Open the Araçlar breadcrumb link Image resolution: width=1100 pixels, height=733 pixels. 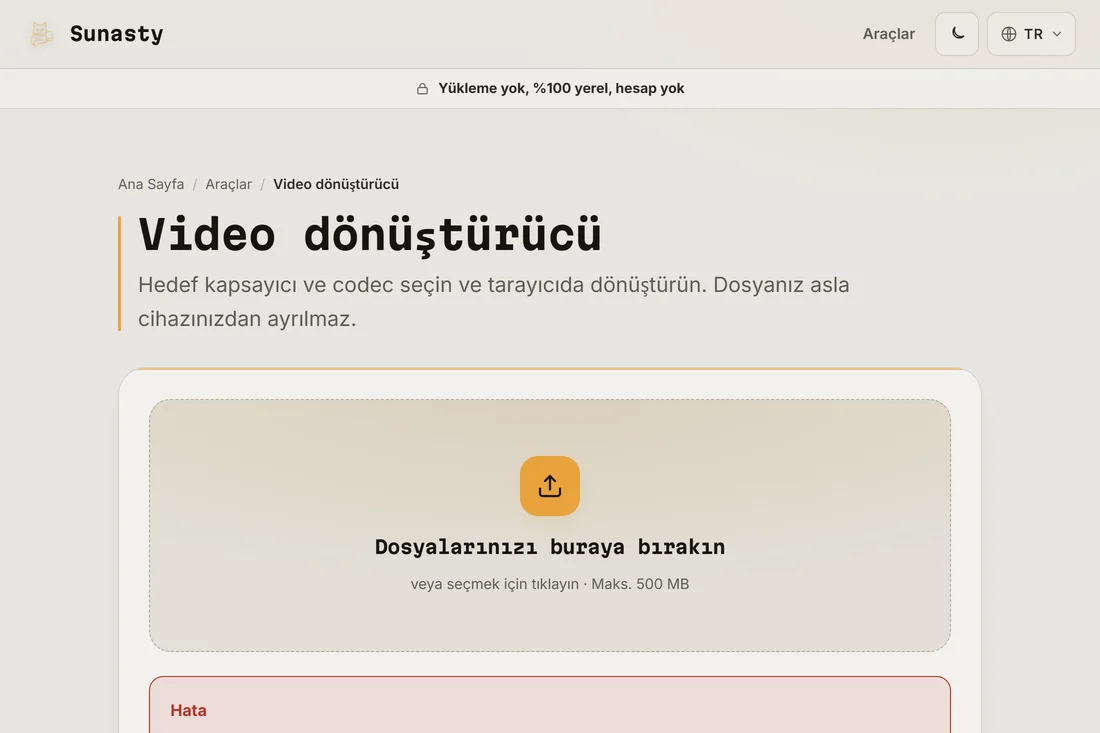coord(229,184)
